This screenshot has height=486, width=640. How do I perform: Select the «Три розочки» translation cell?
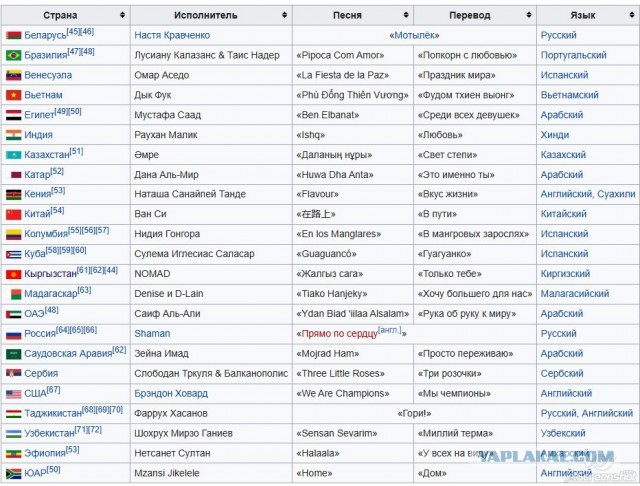point(475,374)
